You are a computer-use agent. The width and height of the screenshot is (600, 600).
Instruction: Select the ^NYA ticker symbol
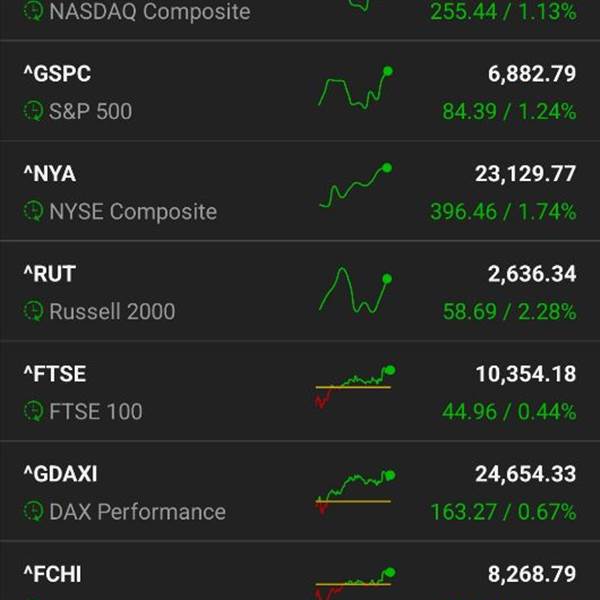click(x=50, y=174)
